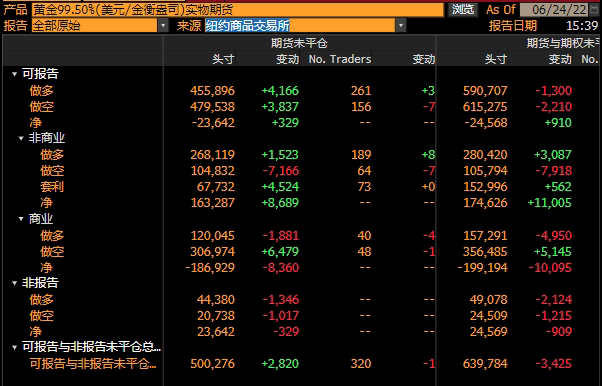The width and height of the screenshot is (602, 386).
Task: Collapse the 可报告与非报告未平仓总 section
Action: tap(15, 347)
